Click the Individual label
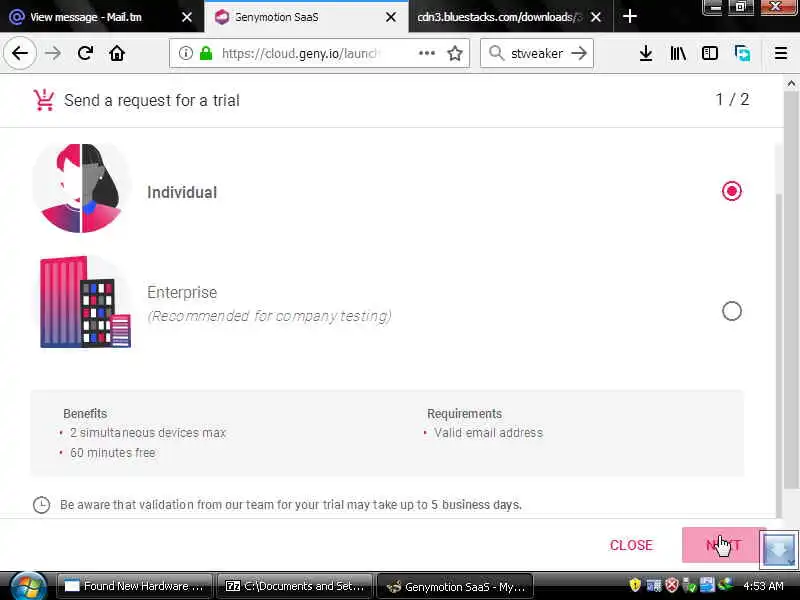 (x=182, y=192)
